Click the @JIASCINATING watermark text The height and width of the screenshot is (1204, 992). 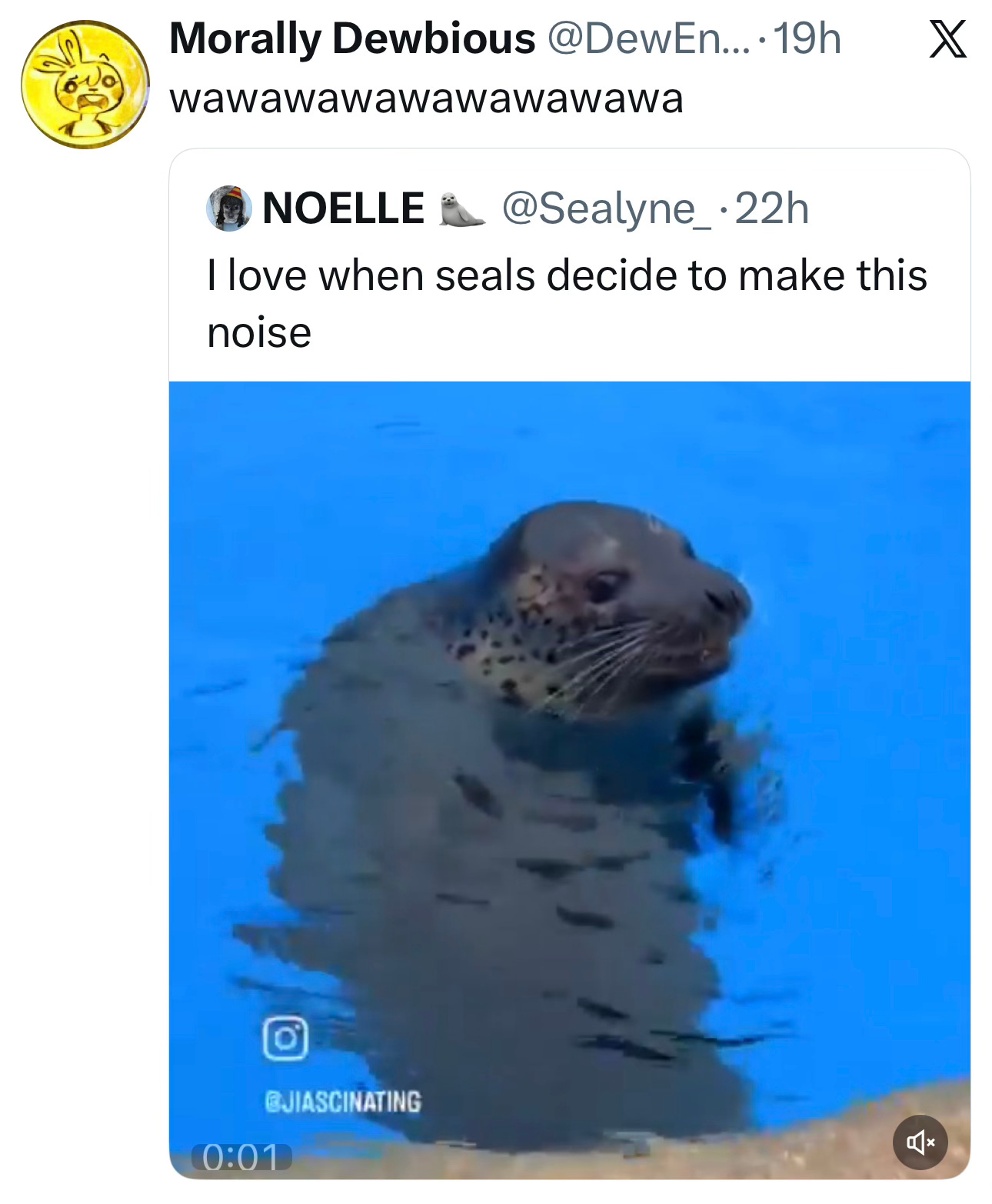pyautogui.click(x=343, y=1102)
